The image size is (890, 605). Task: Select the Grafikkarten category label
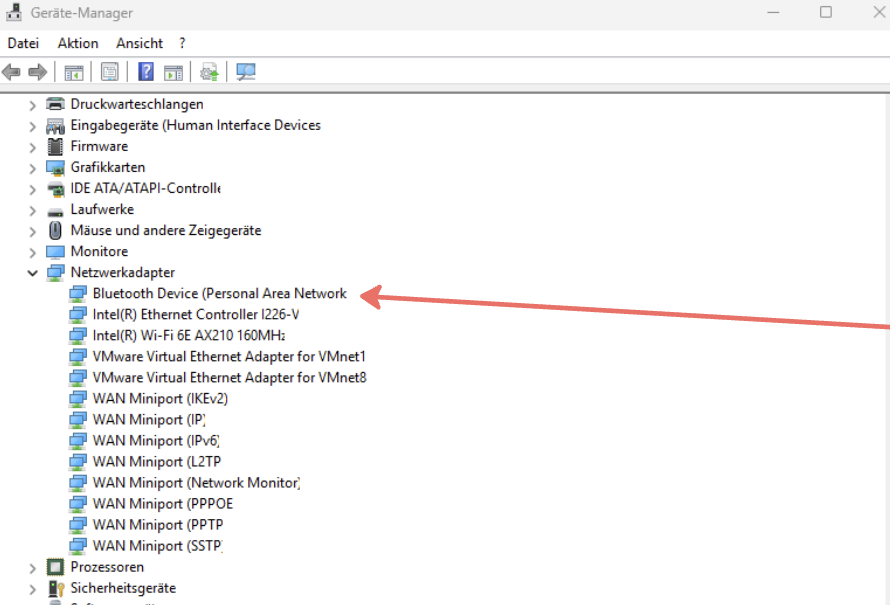(108, 167)
